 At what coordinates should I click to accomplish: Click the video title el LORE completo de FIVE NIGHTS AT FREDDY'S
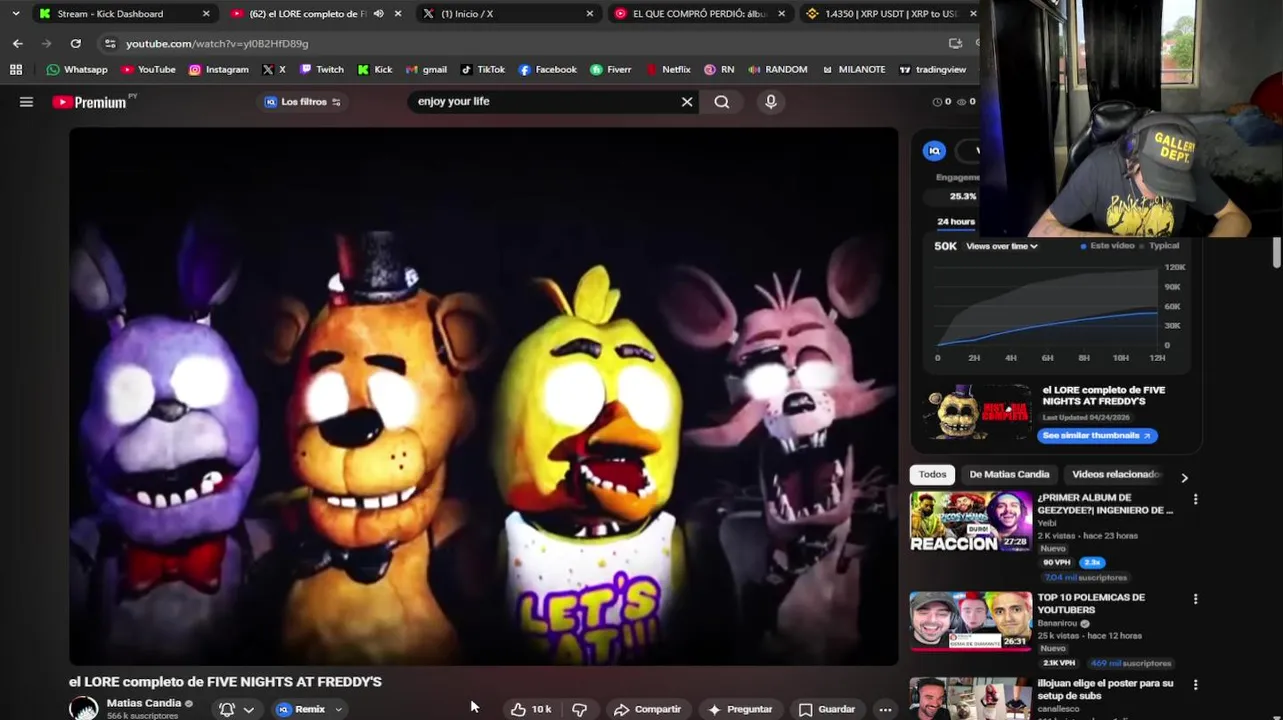[225, 682]
